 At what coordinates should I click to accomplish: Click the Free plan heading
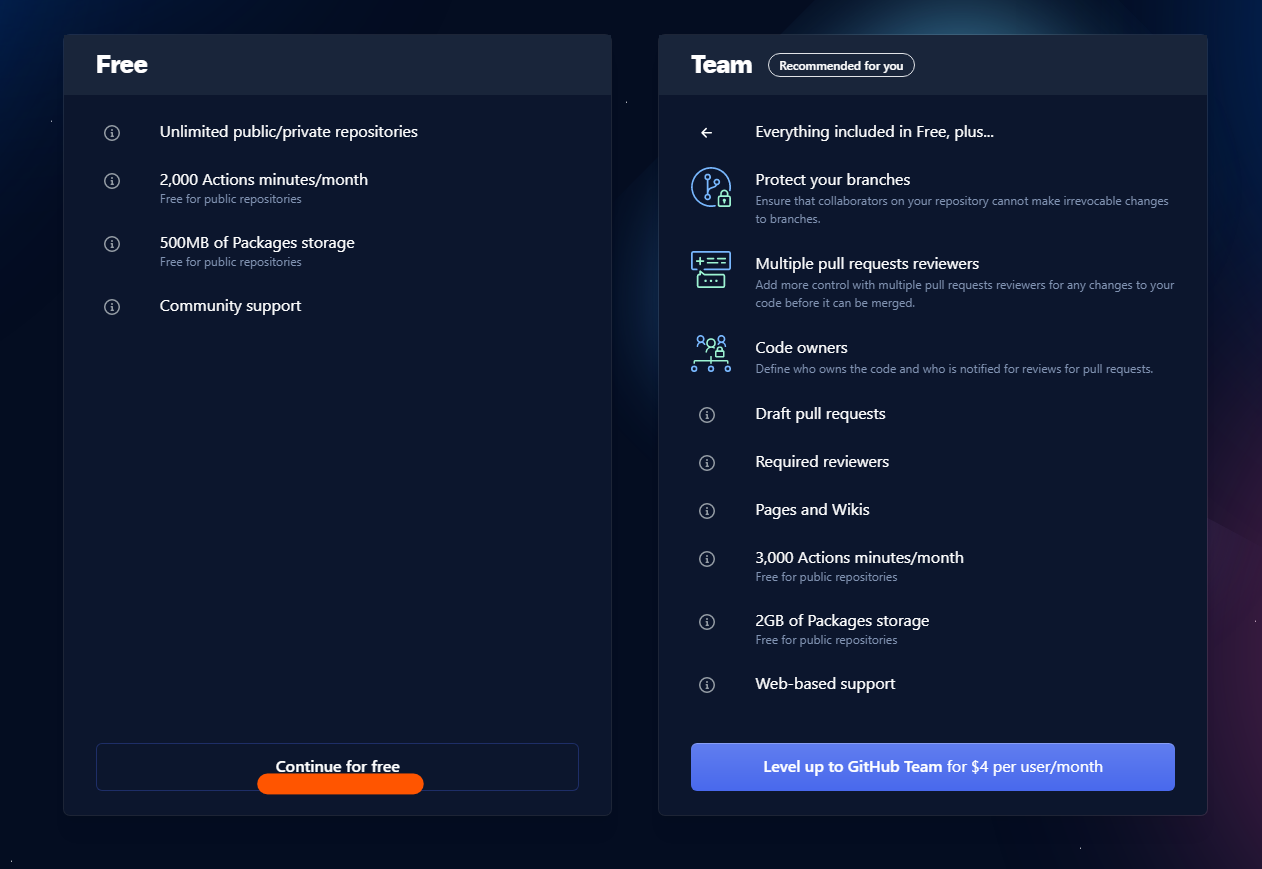[x=122, y=65]
